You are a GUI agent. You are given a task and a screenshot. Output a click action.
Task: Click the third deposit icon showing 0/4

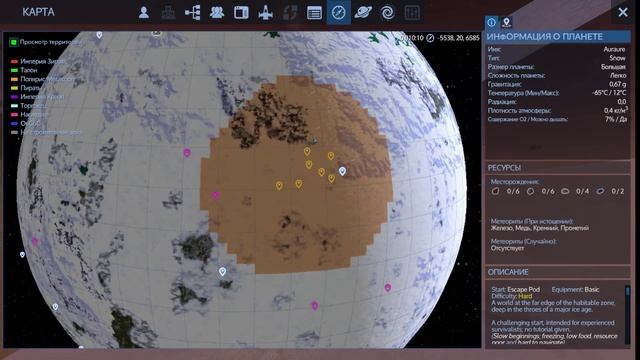[x=565, y=191]
